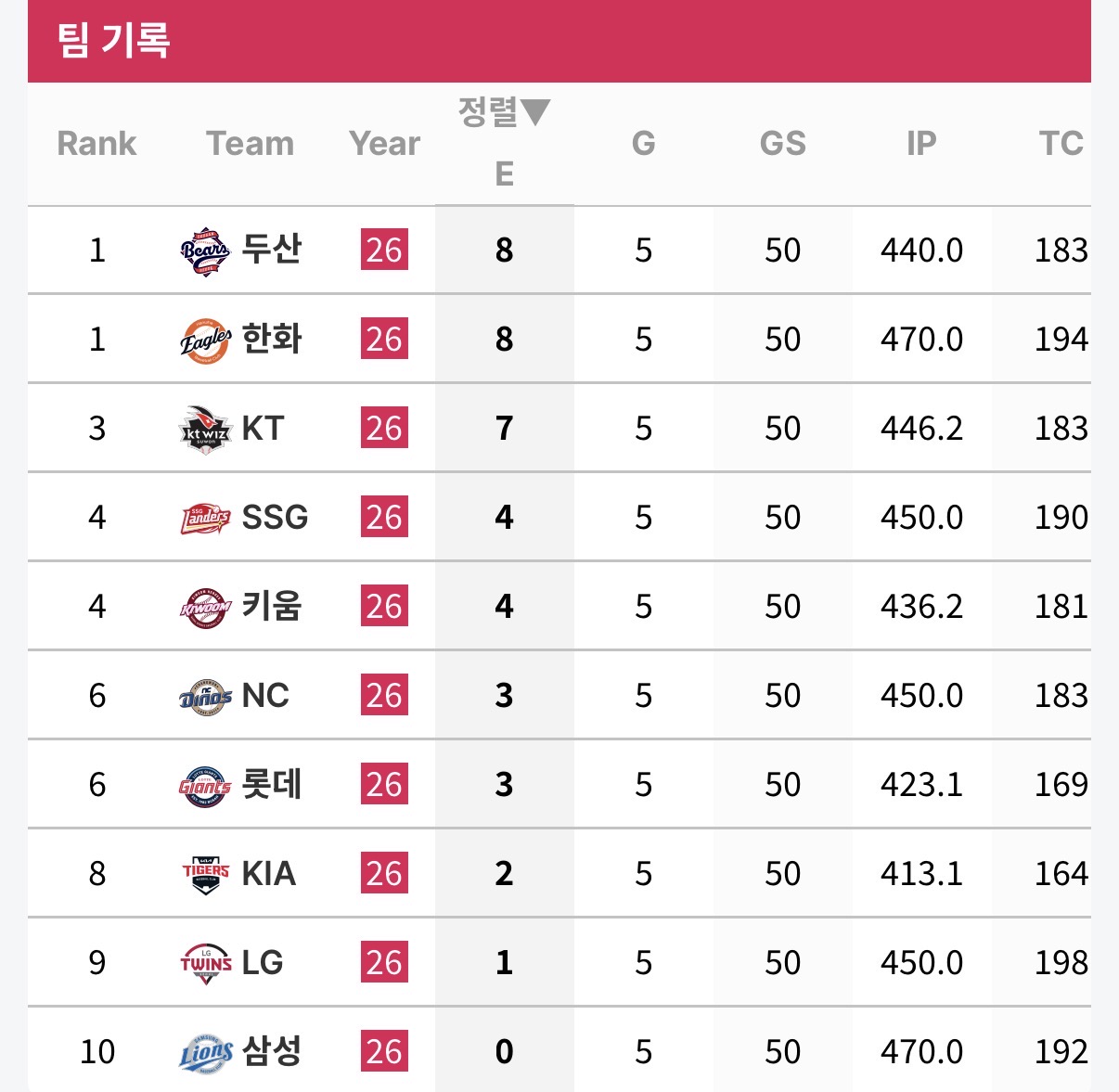Click the Samsung Lions team logo
This screenshot has height=1092, width=1119.
click(x=205, y=1052)
